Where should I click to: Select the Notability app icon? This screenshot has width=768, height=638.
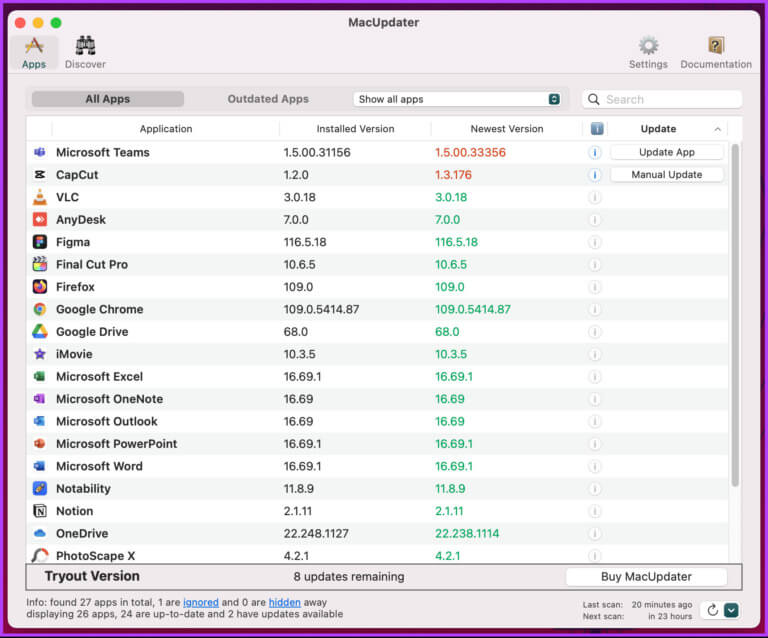pos(40,488)
